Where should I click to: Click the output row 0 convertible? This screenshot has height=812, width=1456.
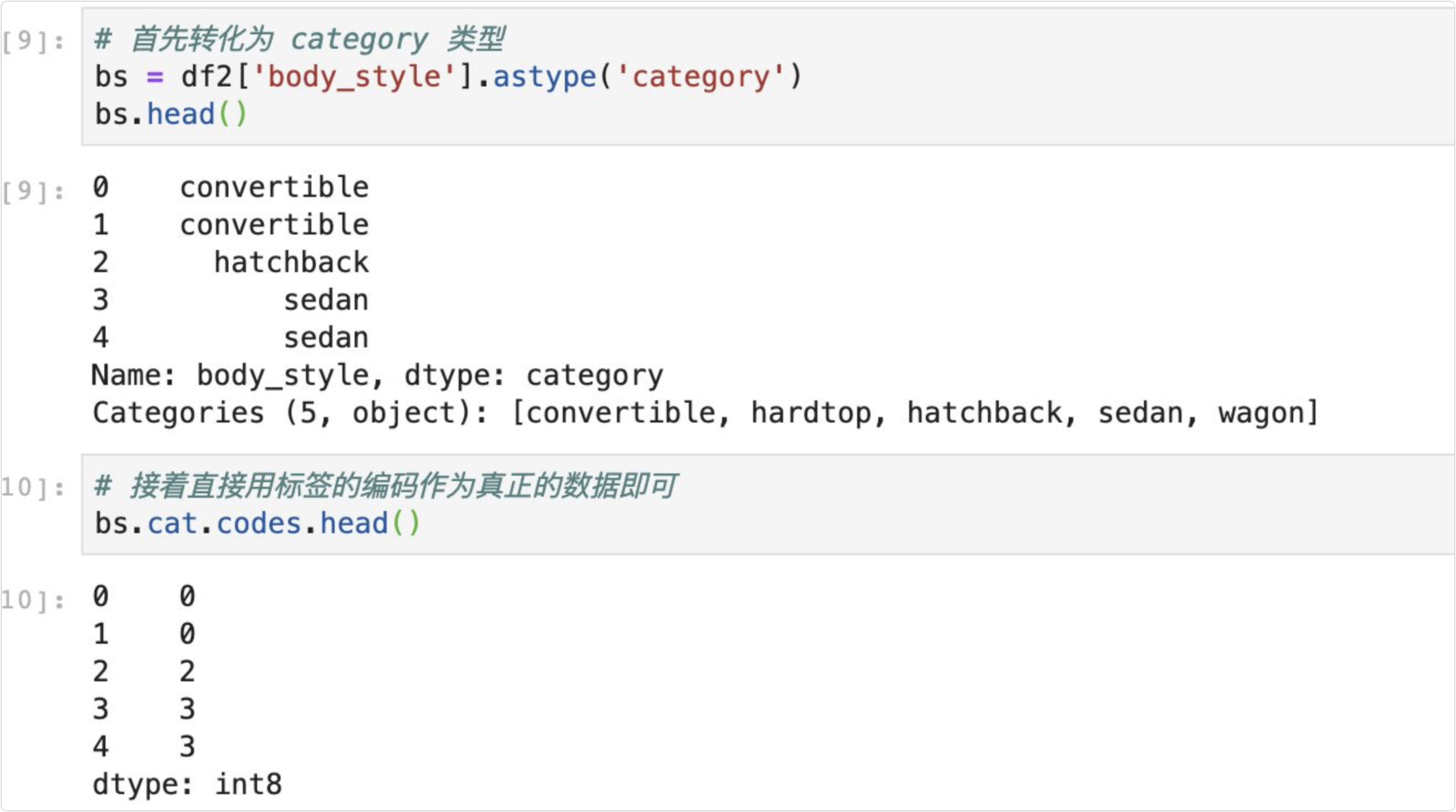tap(230, 187)
